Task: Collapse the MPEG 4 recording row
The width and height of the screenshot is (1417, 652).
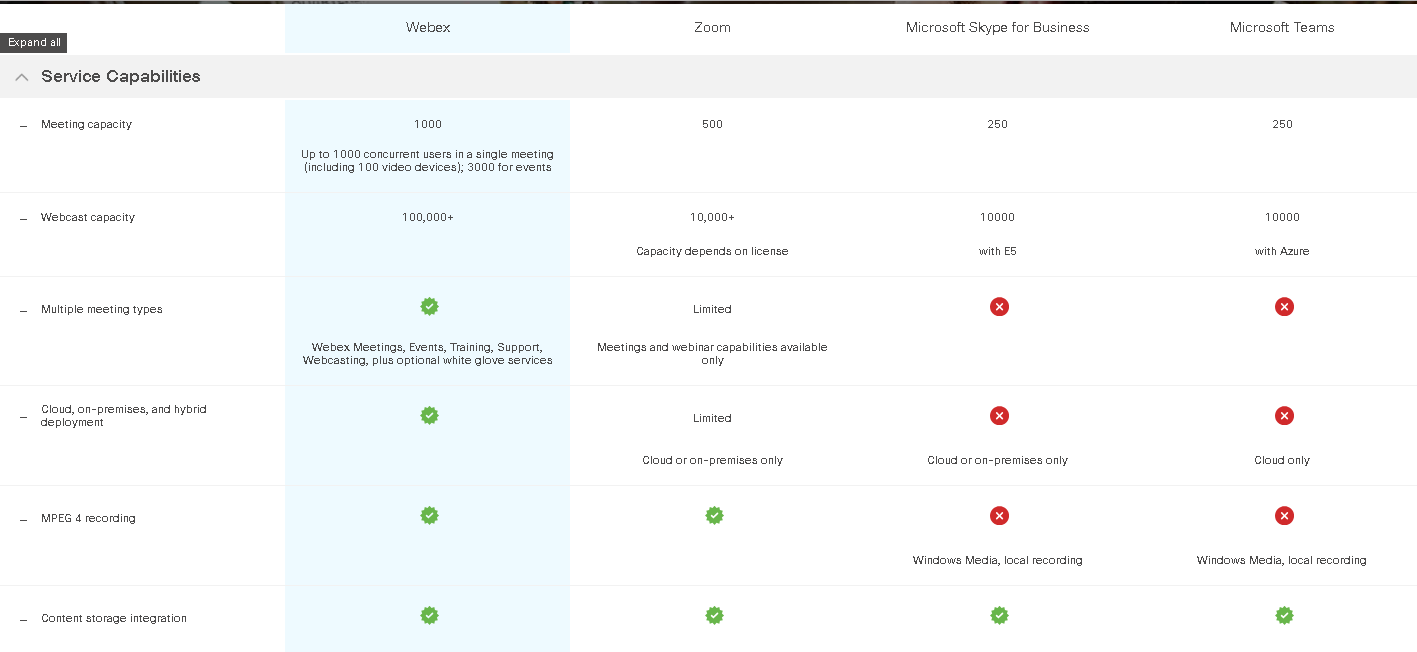Action: pos(22,518)
